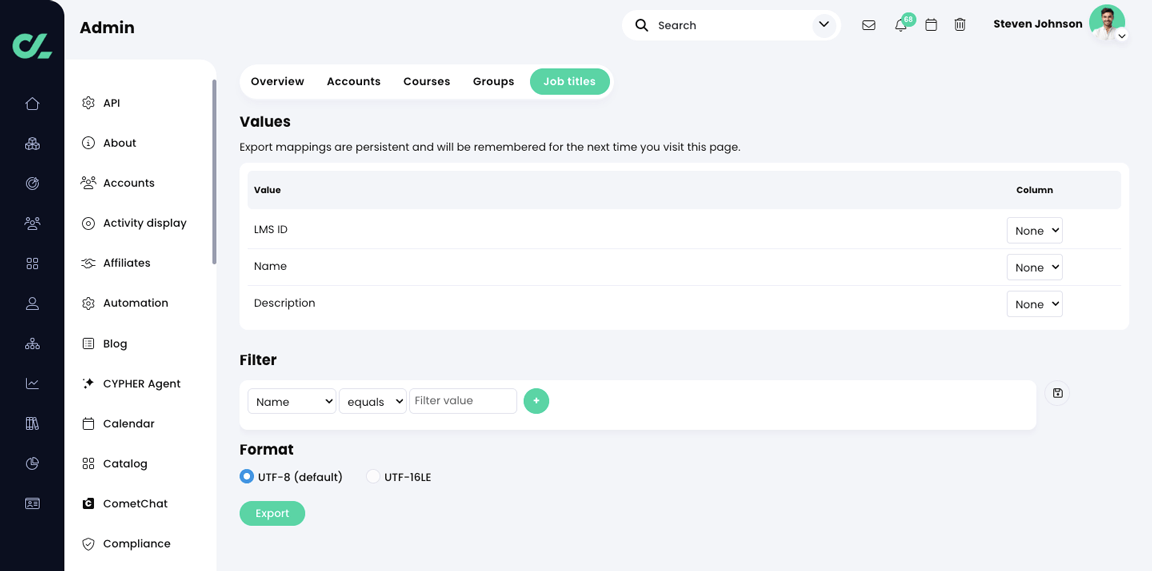Click the CYPHER Learning logo icon

tap(32, 45)
